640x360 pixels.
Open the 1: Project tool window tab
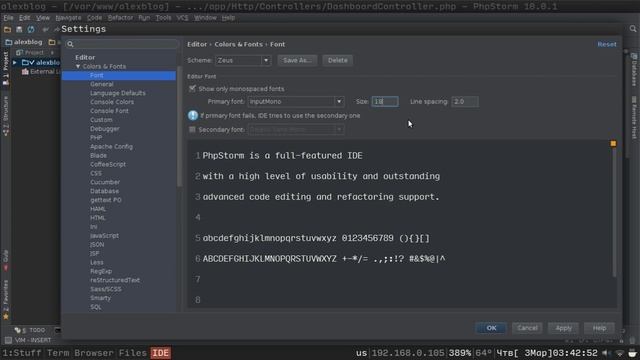(6, 68)
